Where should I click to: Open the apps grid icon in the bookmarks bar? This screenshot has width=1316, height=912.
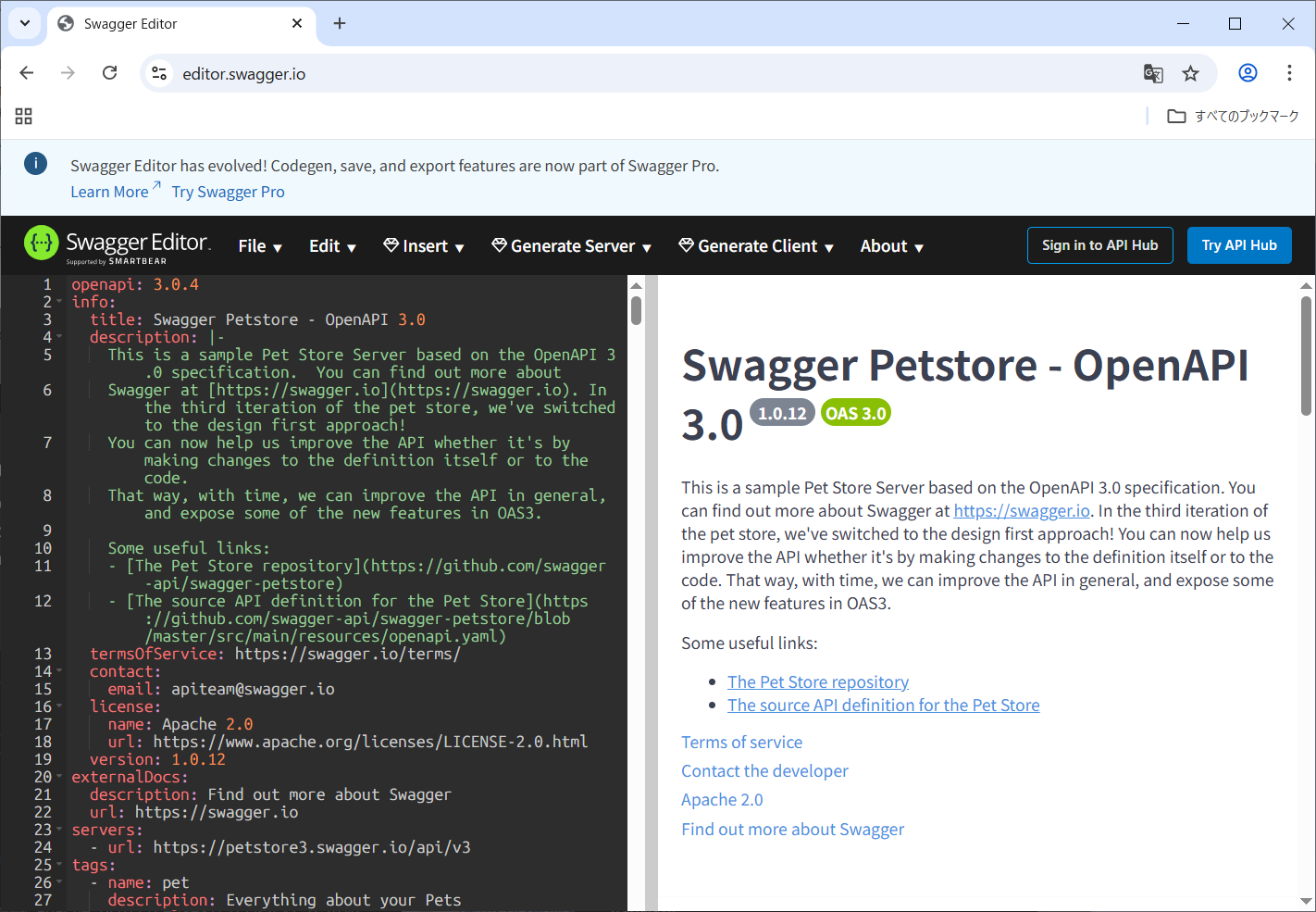[24, 116]
